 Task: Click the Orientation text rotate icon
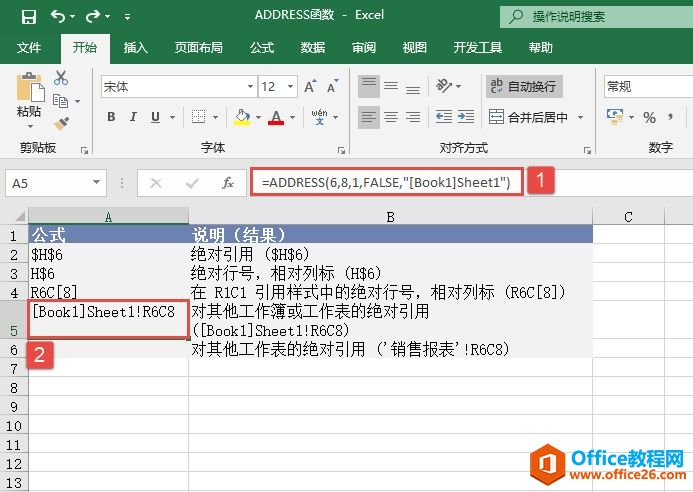[444, 85]
